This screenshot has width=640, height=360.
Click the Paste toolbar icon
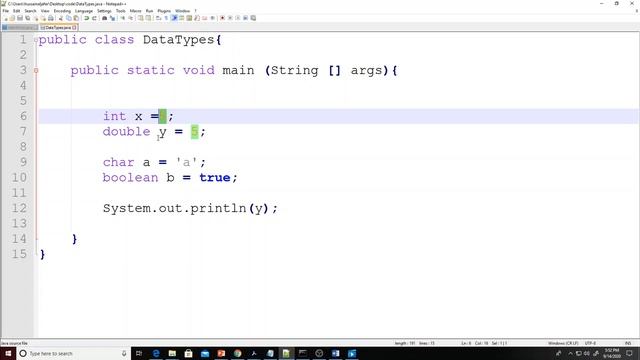click(x=76, y=18)
